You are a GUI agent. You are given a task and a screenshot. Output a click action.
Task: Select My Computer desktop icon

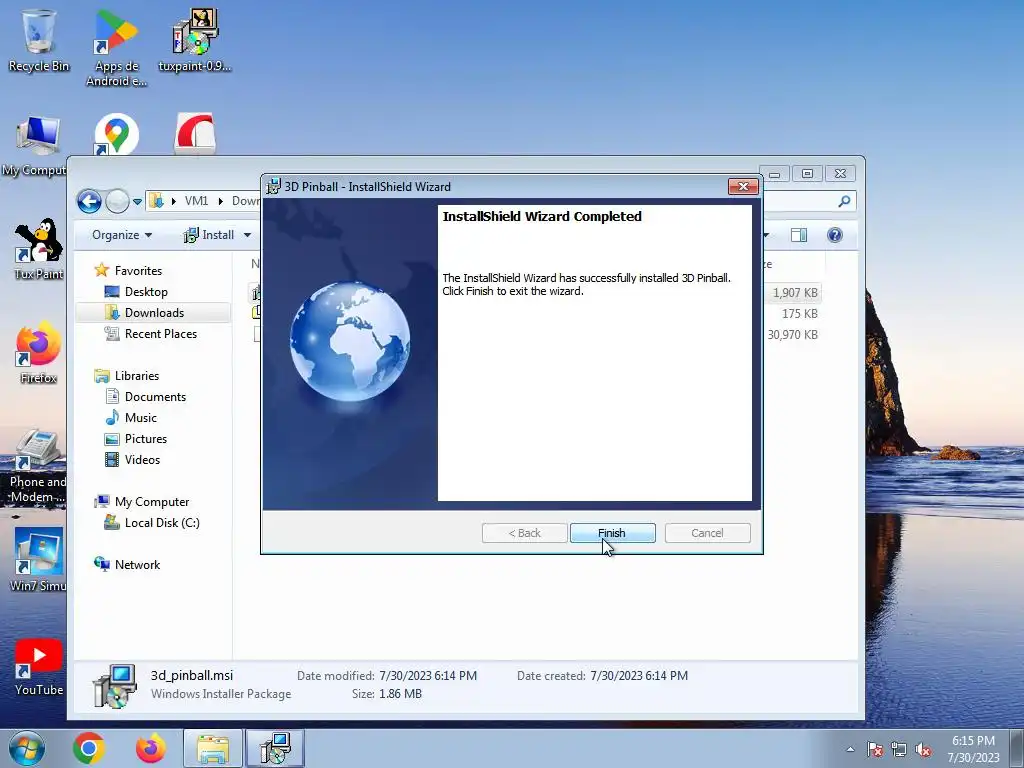pos(34,146)
